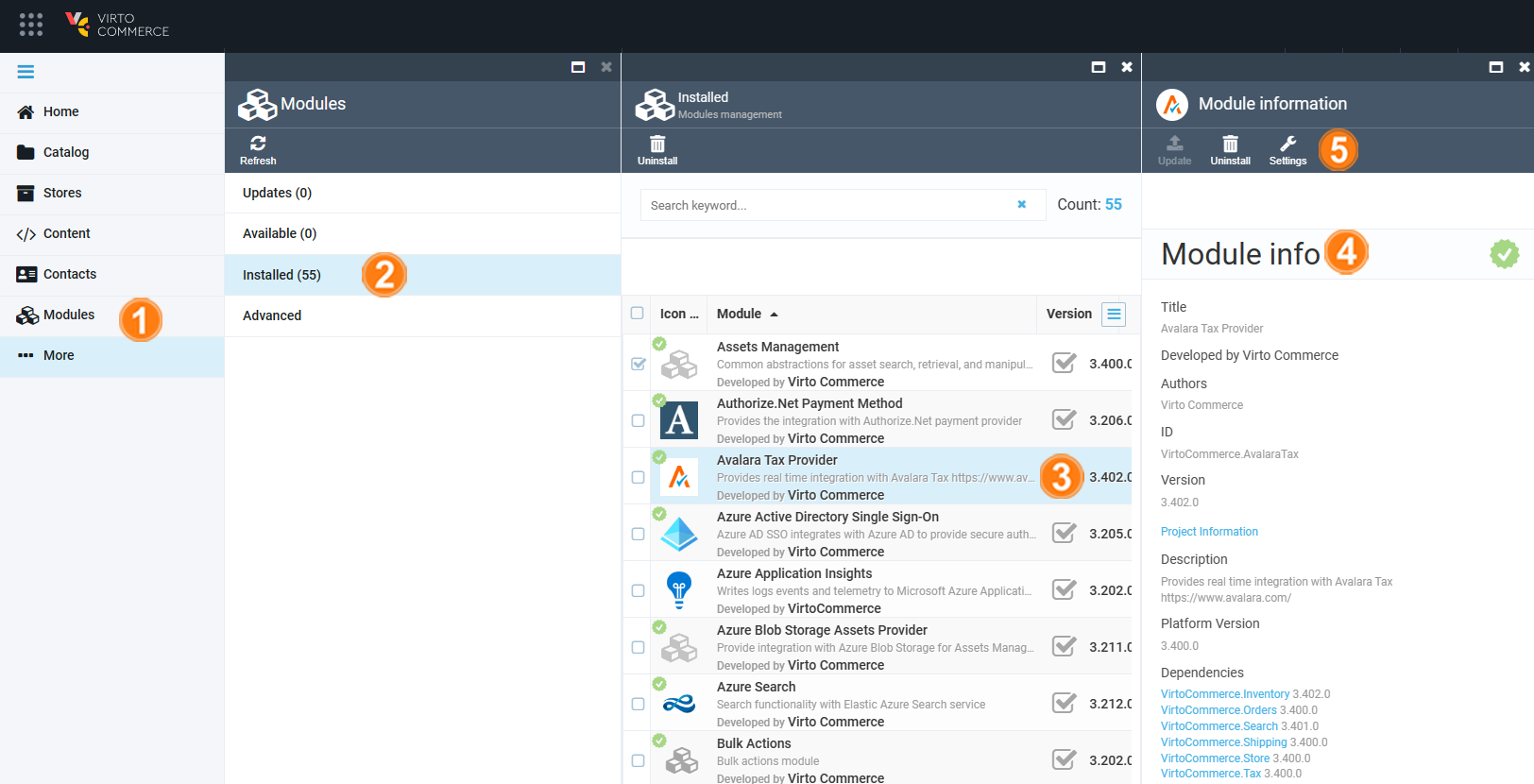Image resolution: width=1534 pixels, height=784 pixels.
Task: Open Advanced modules section
Action: coord(422,315)
